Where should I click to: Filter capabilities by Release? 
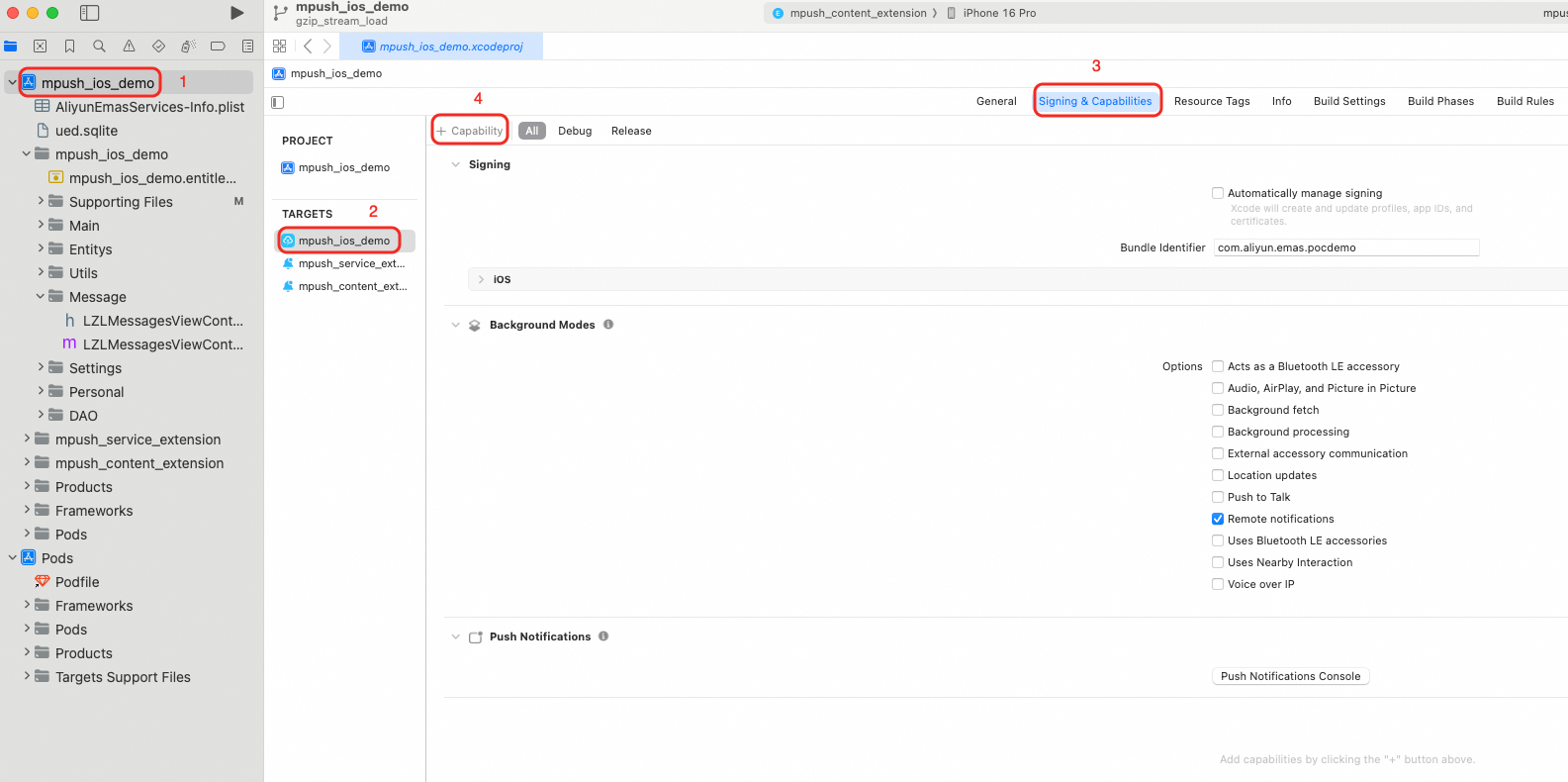pyautogui.click(x=631, y=131)
